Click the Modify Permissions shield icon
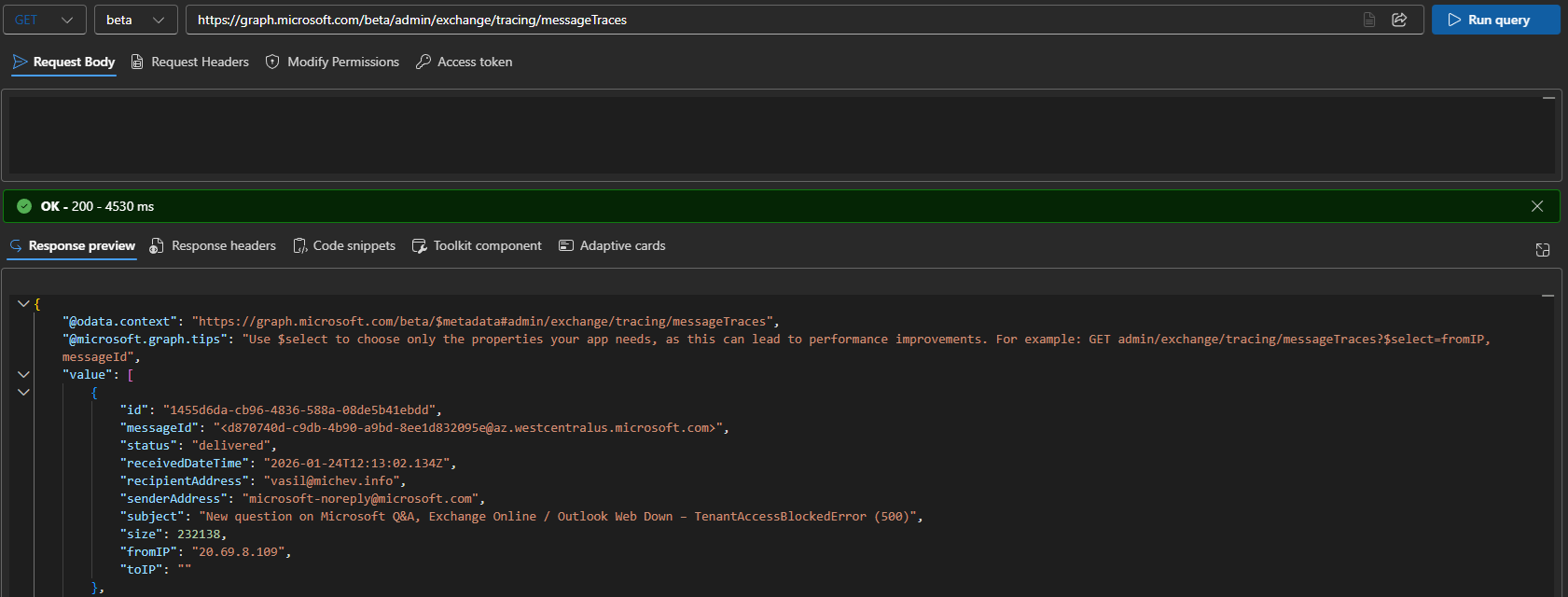 (272, 62)
